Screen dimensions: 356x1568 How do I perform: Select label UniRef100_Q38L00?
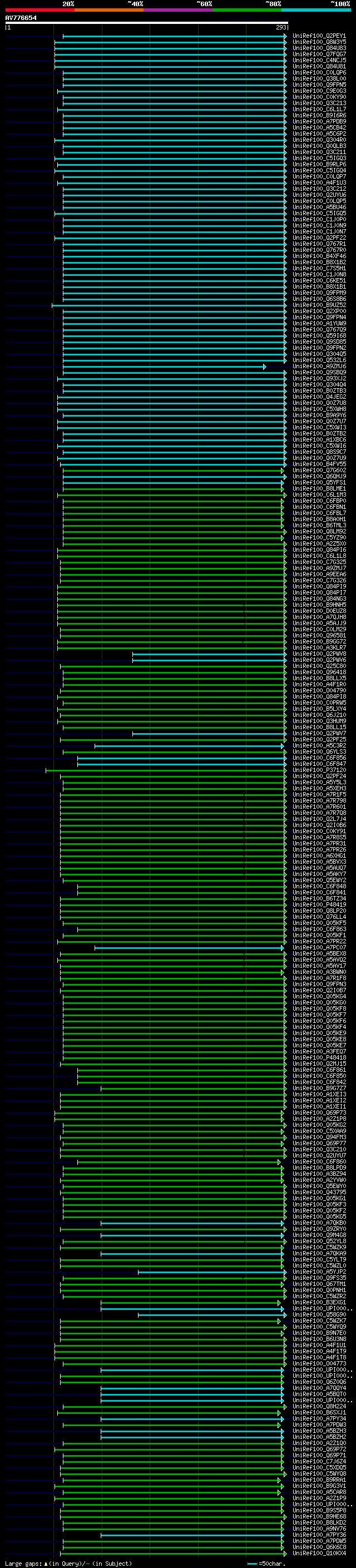(319, 79)
